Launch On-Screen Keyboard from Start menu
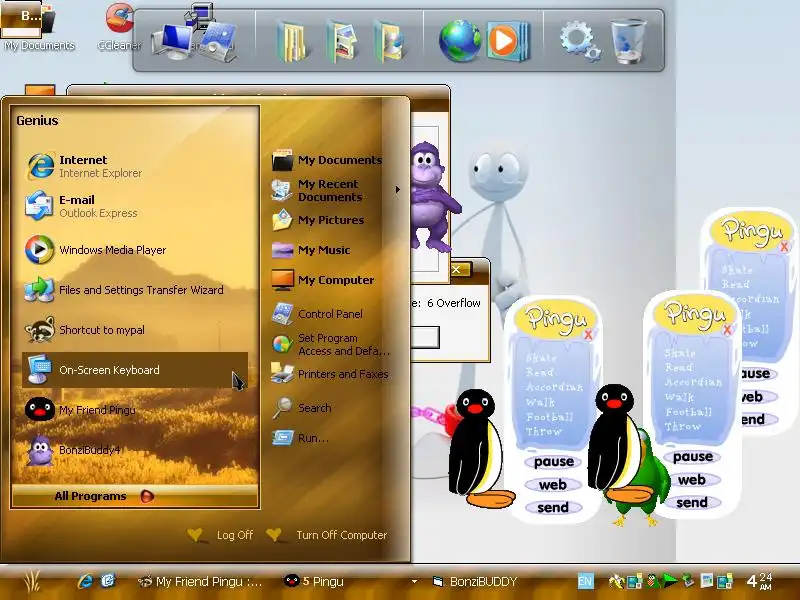The image size is (800, 600). [x=135, y=370]
